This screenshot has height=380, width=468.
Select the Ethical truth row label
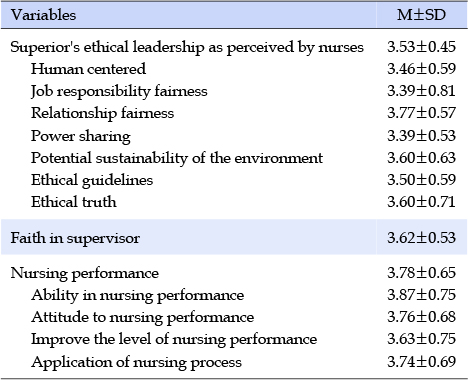tap(74, 202)
